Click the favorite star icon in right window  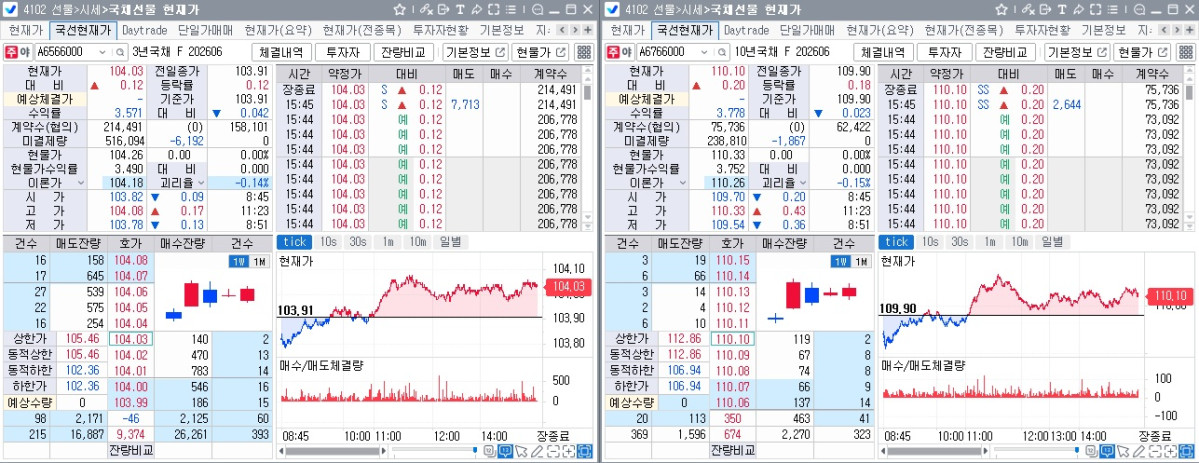pos(1001,9)
